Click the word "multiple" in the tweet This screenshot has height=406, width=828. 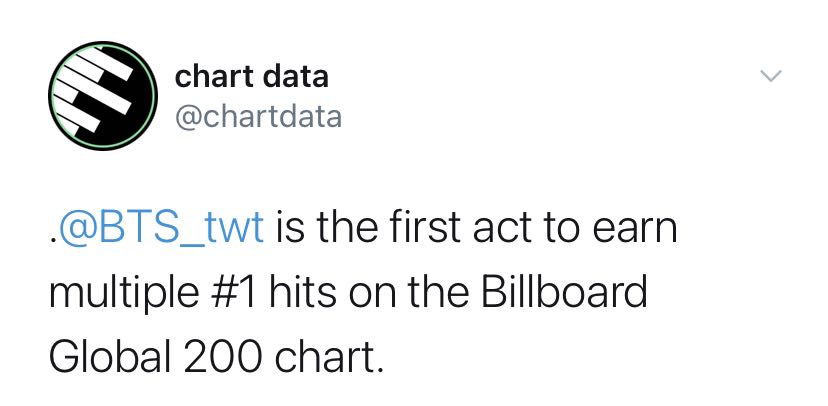coord(124,294)
